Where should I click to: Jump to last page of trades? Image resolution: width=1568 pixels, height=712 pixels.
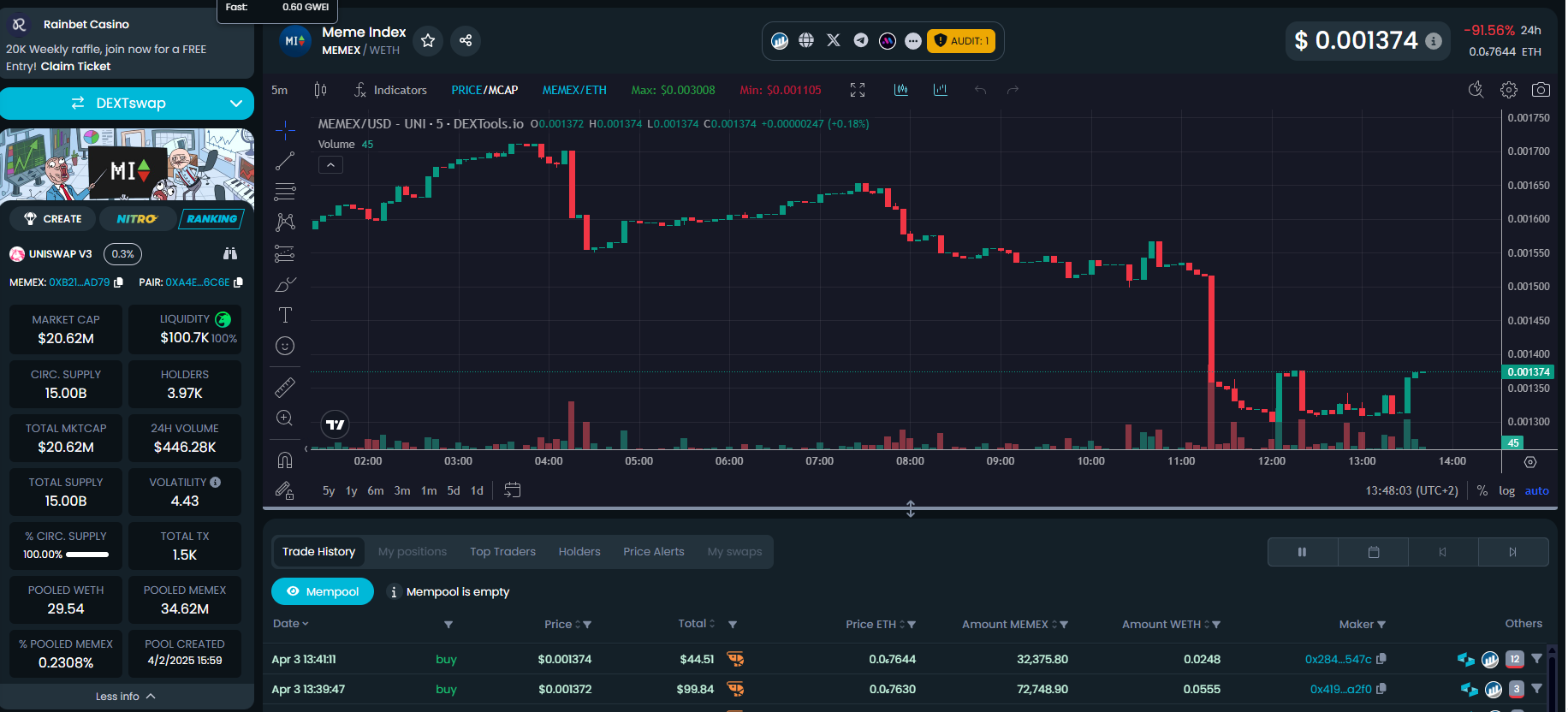pyautogui.click(x=1513, y=552)
